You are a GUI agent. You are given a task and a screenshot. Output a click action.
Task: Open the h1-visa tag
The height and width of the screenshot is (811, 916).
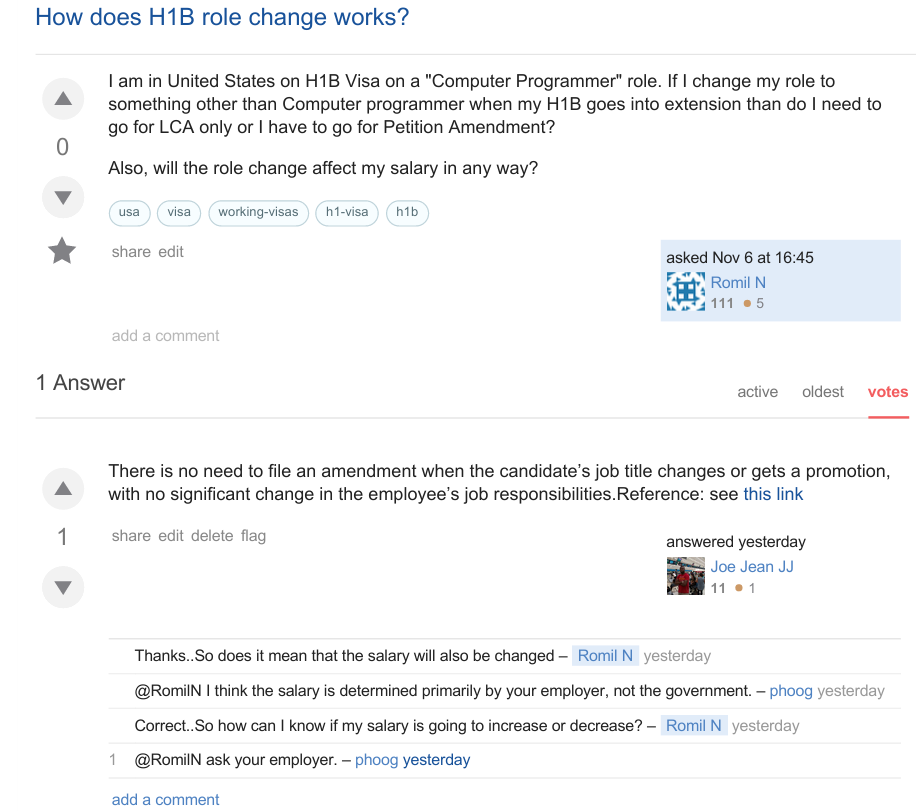(347, 212)
